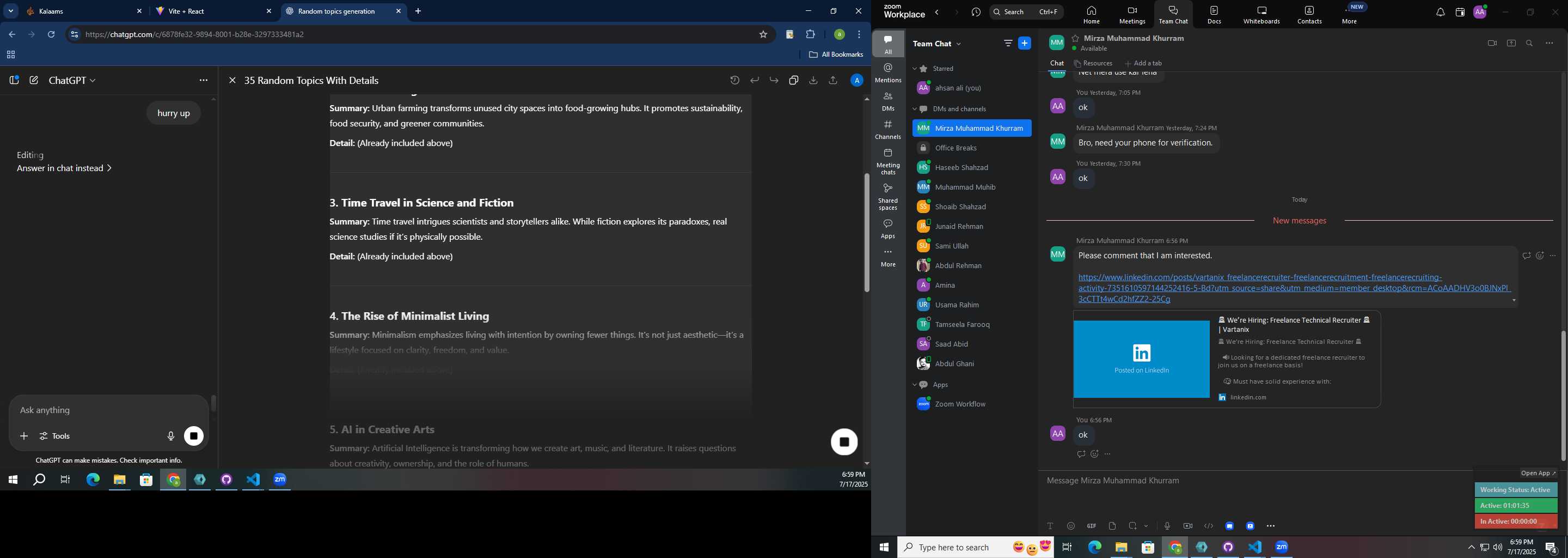Open Team Chat filter icon
Screen dimensions: 1568x558
click(1008, 43)
